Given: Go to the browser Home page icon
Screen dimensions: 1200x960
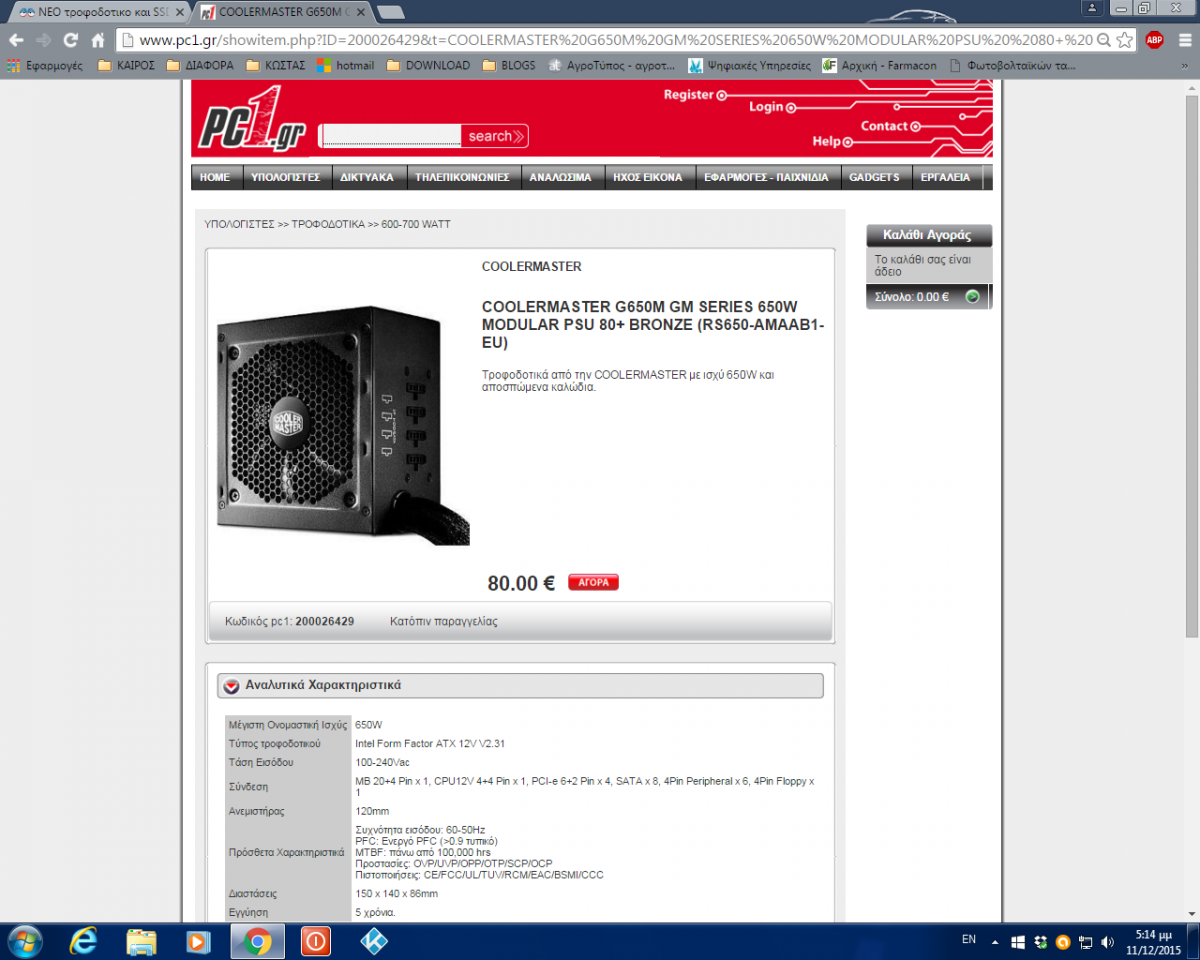Looking at the screenshot, I should click(97, 40).
